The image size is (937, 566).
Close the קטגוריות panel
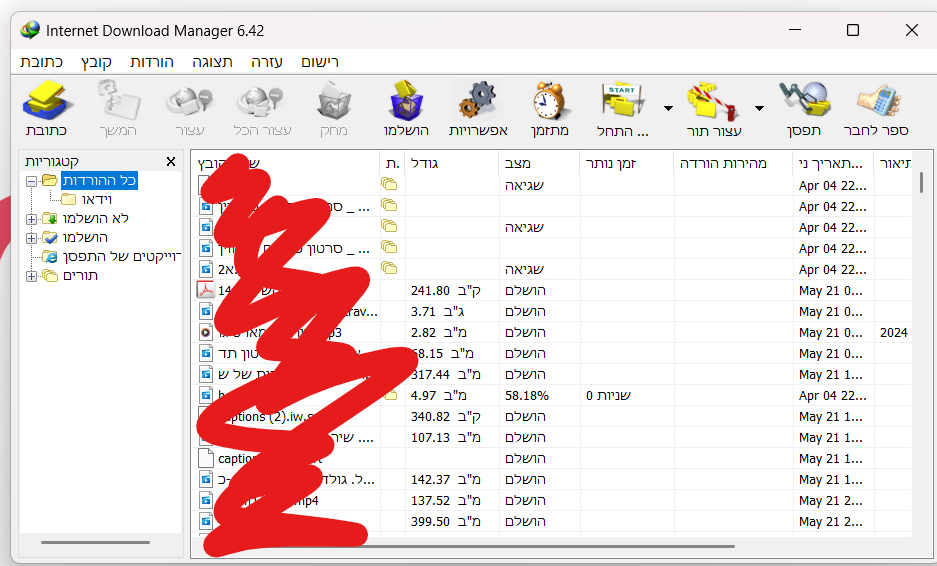(171, 161)
